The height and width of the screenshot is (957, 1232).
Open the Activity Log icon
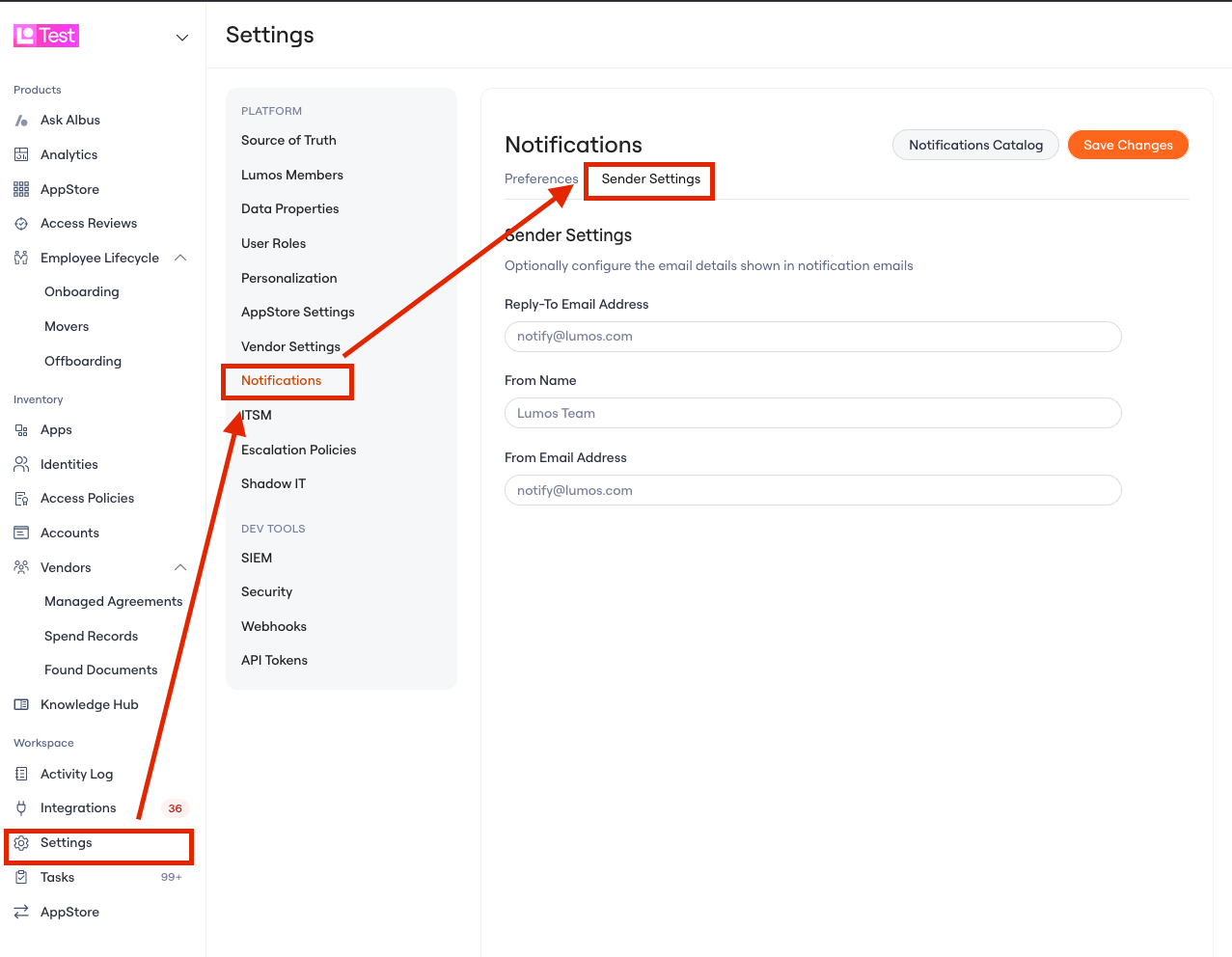click(x=21, y=774)
